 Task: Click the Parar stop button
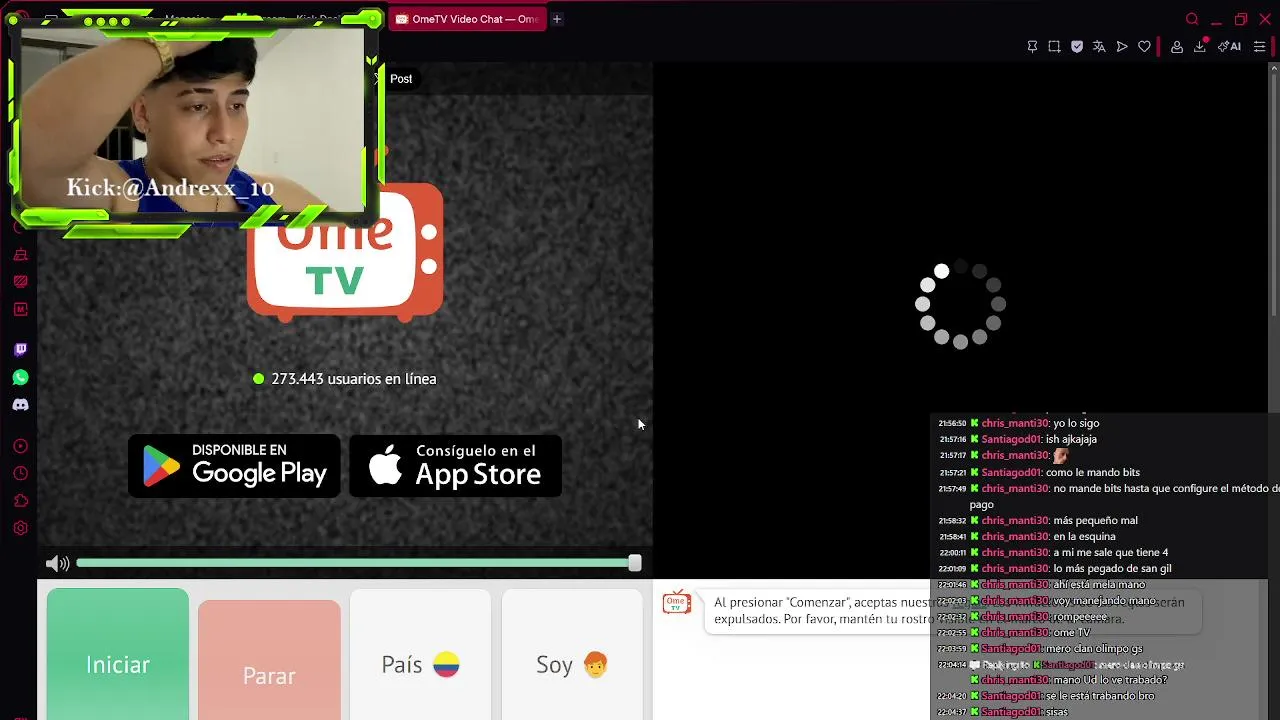269,660
